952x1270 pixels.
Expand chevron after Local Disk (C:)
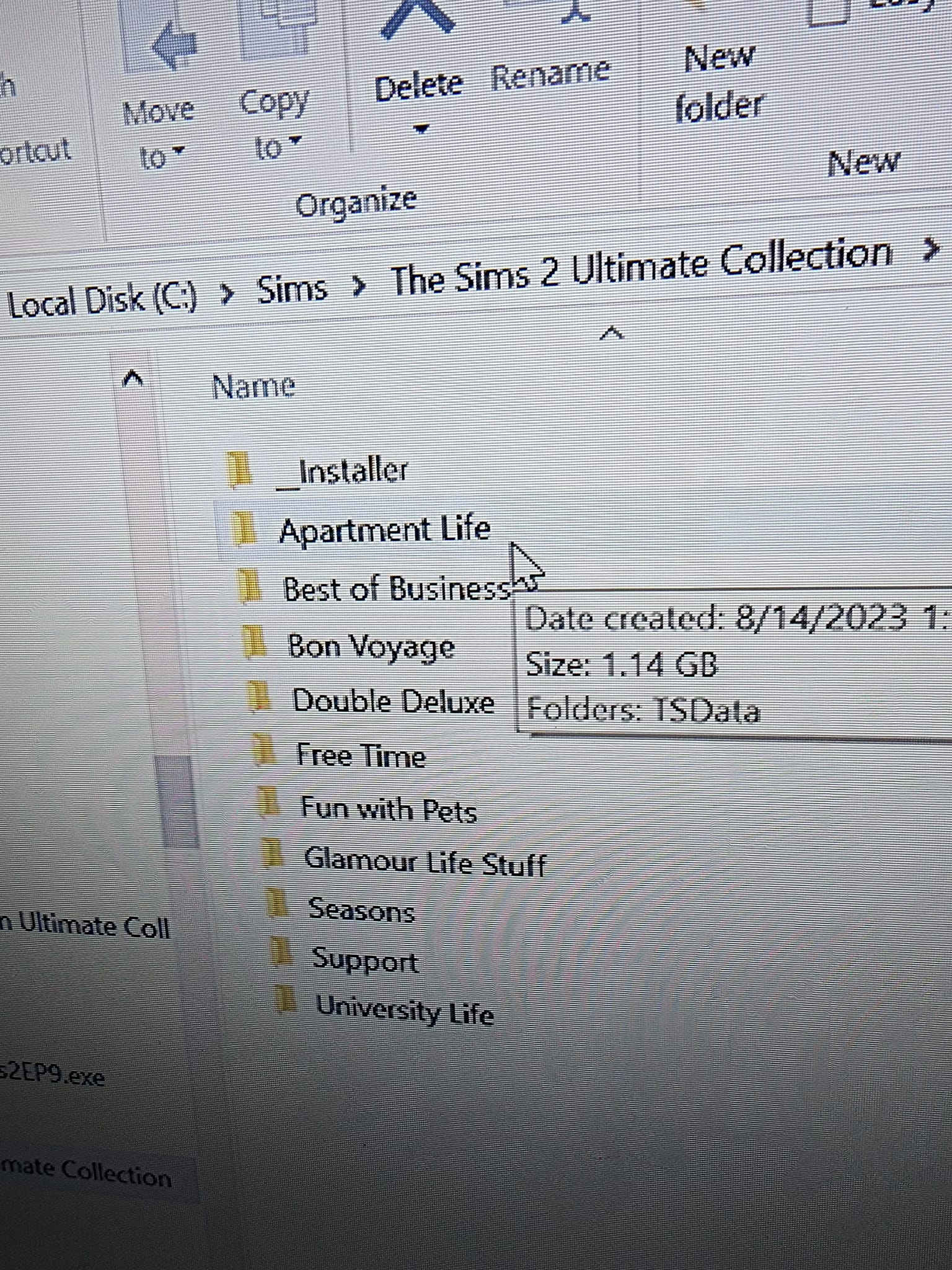[228, 295]
